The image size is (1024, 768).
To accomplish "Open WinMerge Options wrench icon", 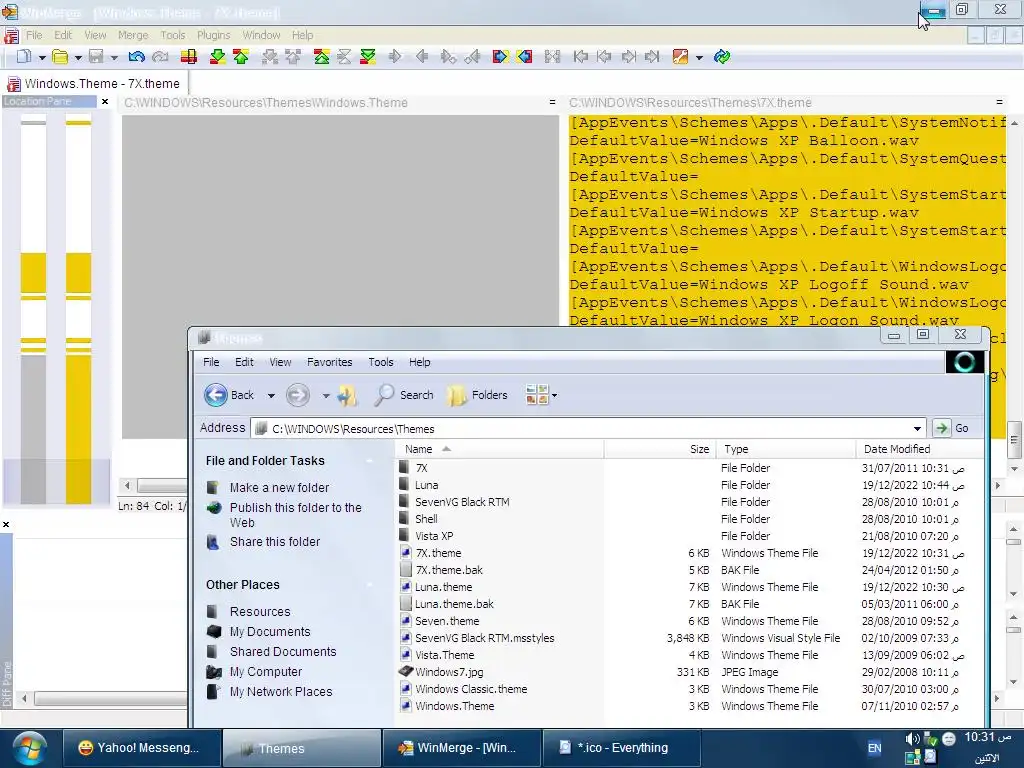I will click(x=680, y=57).
